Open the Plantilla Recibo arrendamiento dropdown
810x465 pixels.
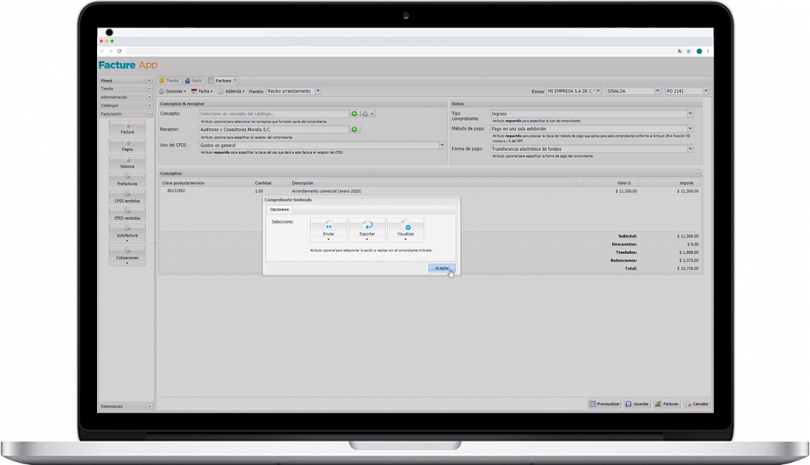pyautogui.click(x=318, y=90)
